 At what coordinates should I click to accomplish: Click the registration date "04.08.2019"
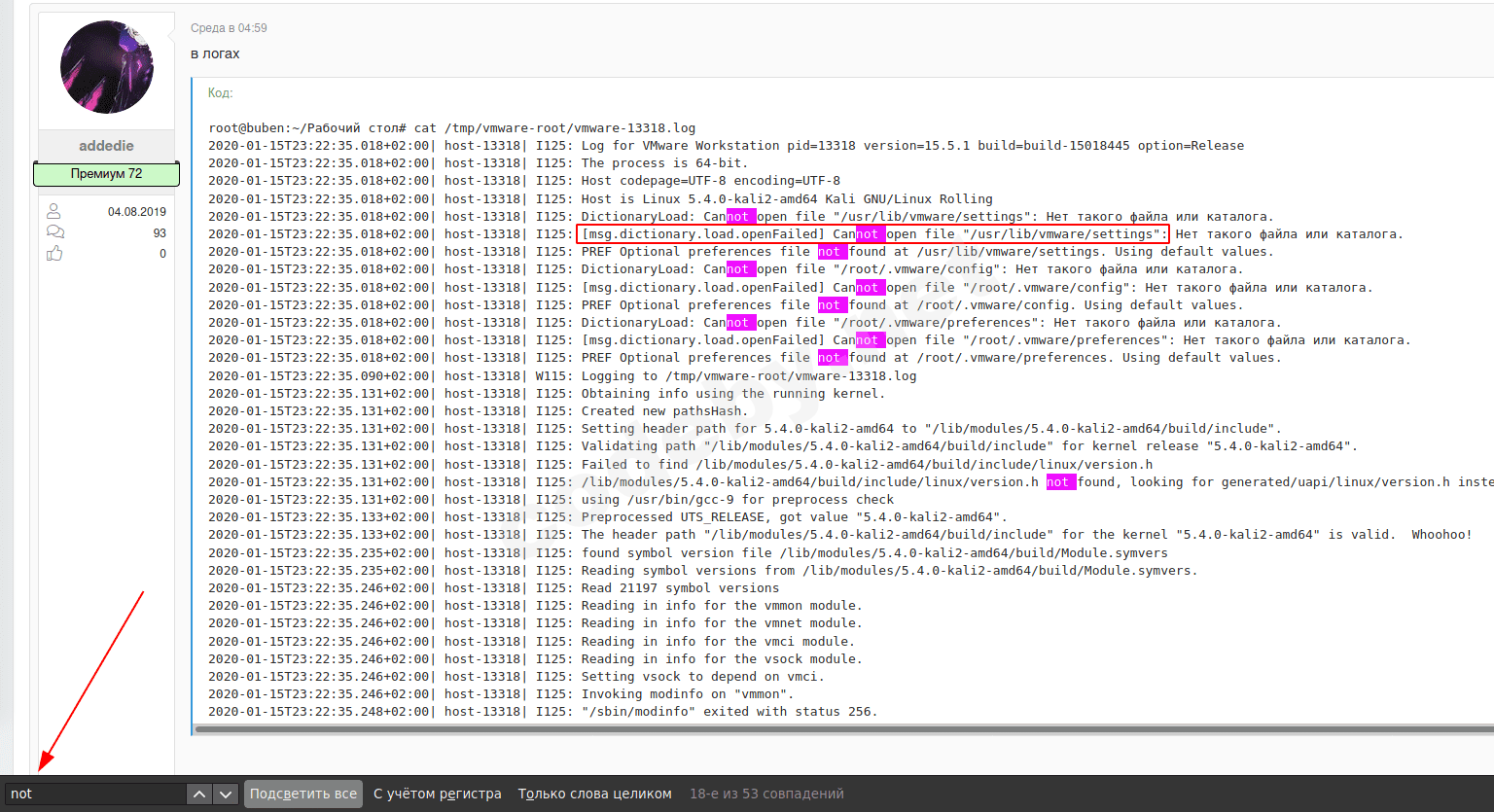pos(137,212)
